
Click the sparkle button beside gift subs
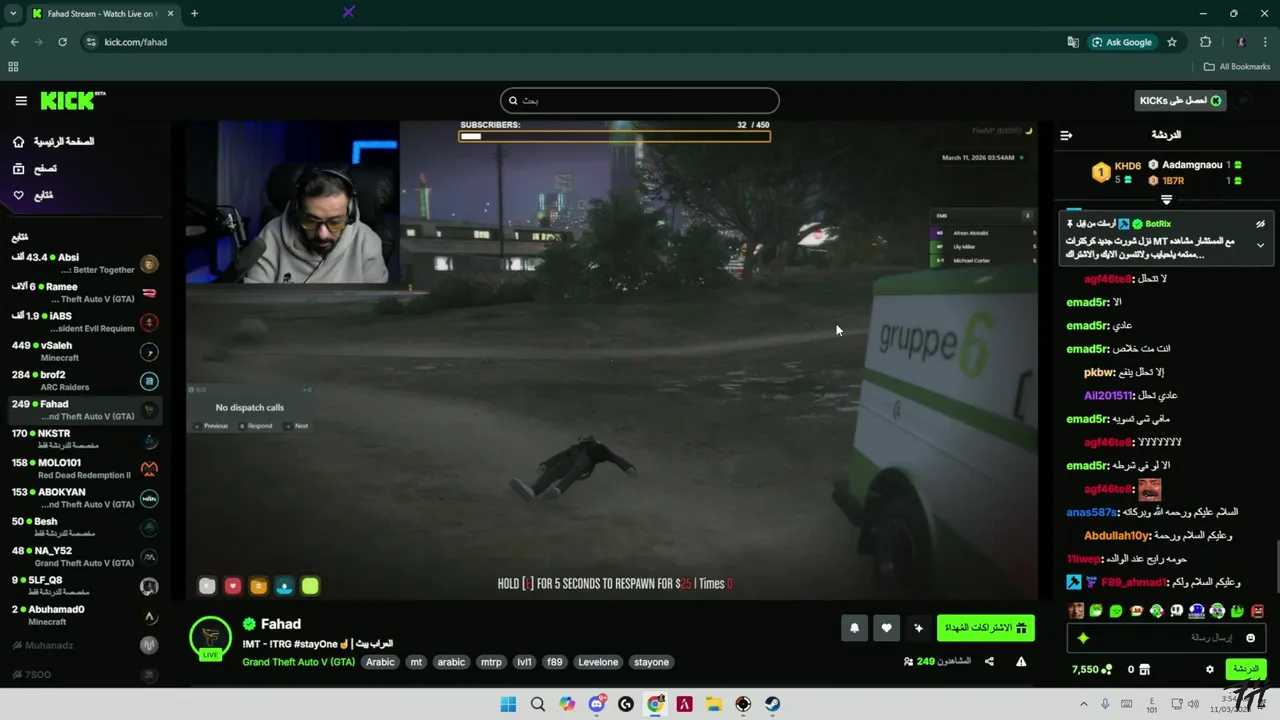[918, 628]
